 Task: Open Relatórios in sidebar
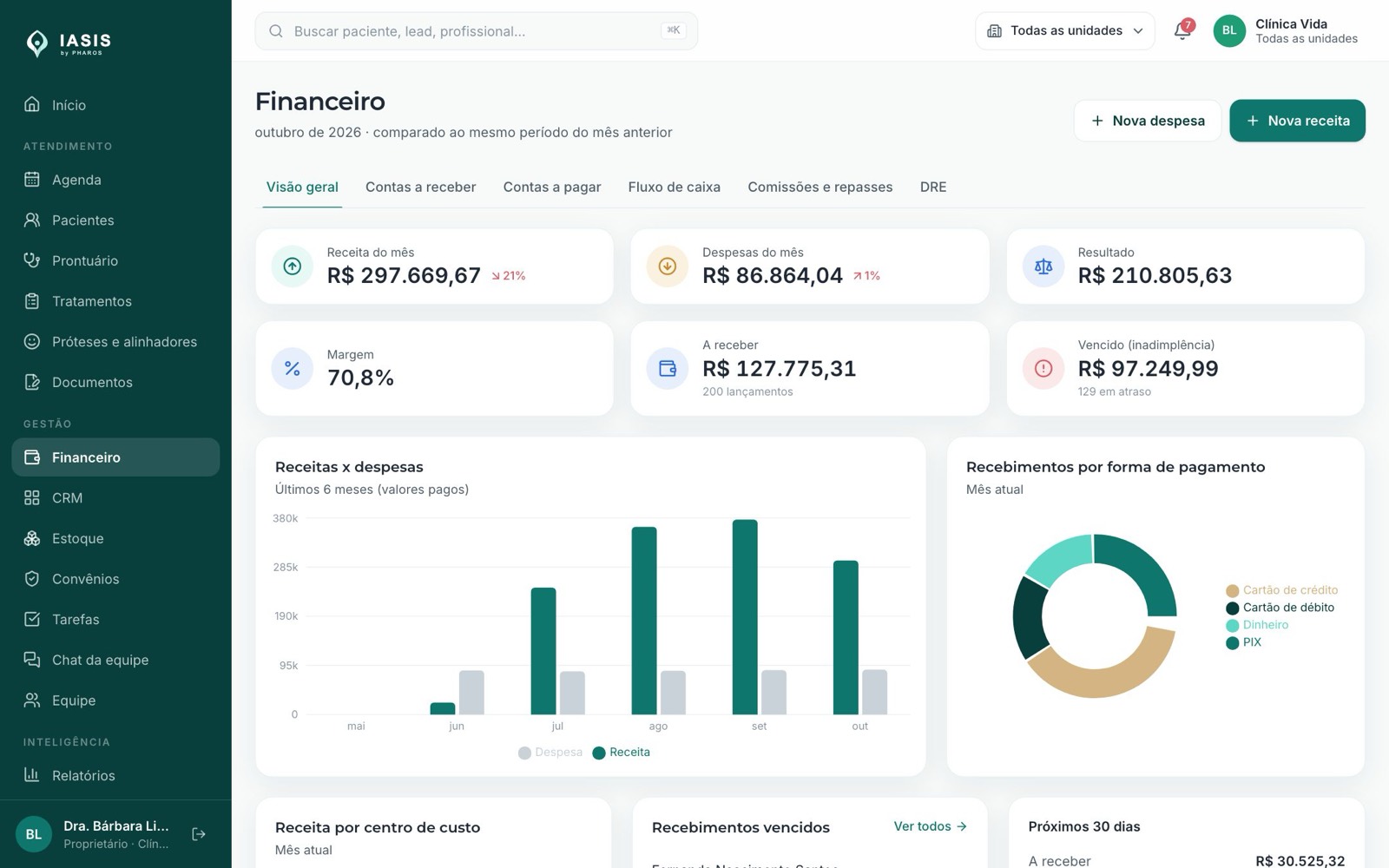point(115,775)
